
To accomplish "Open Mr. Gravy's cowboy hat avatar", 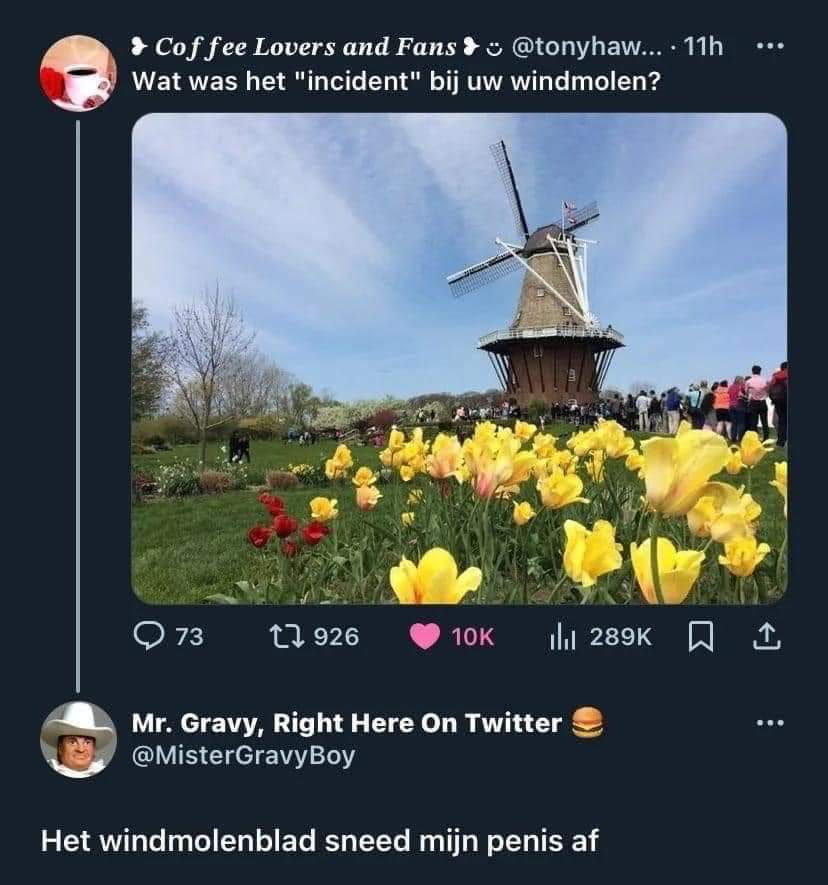I will 78,739.
